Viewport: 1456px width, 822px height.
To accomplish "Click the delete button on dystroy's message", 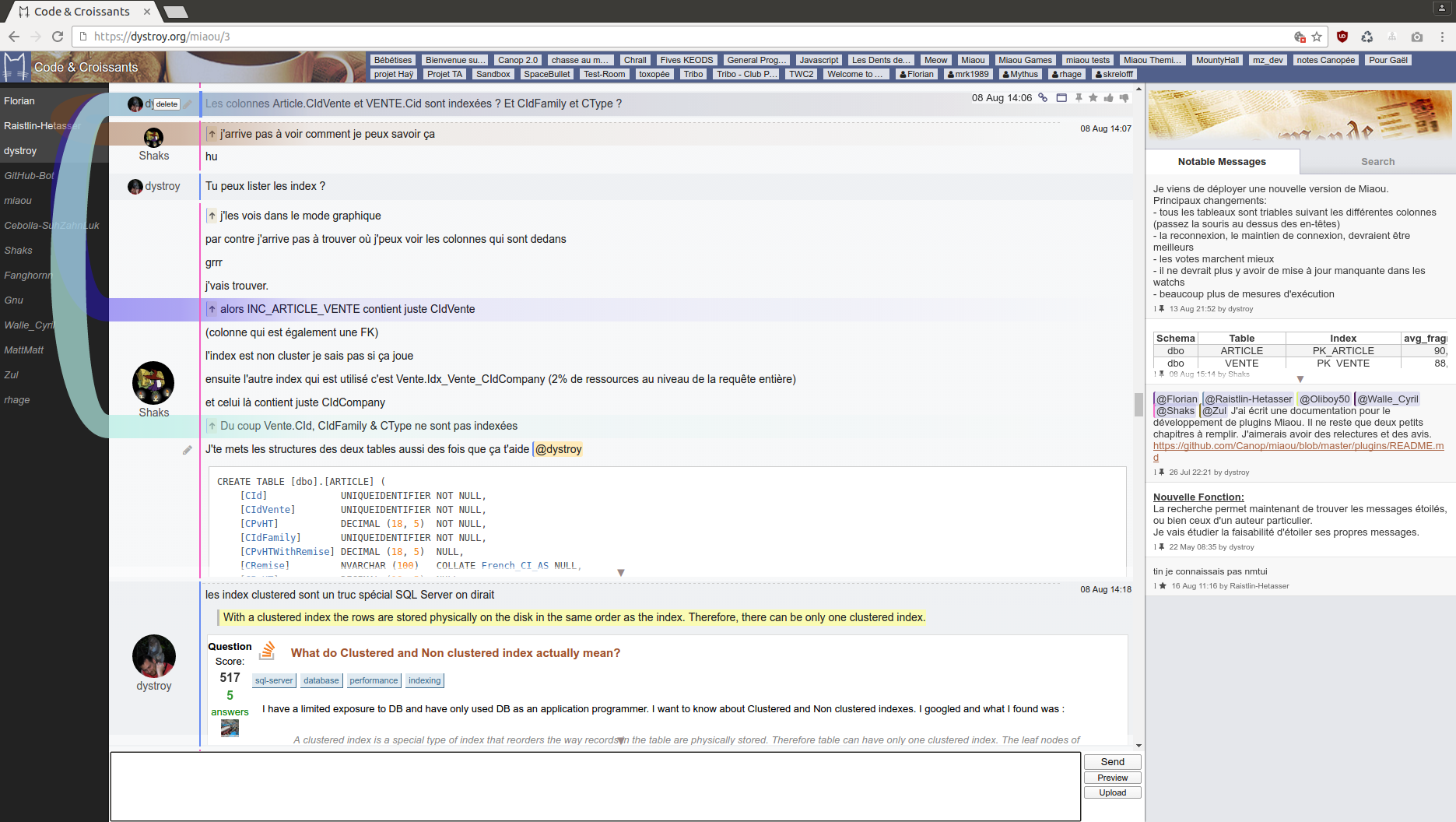I will pyautogui.click(x=167, y=104).
